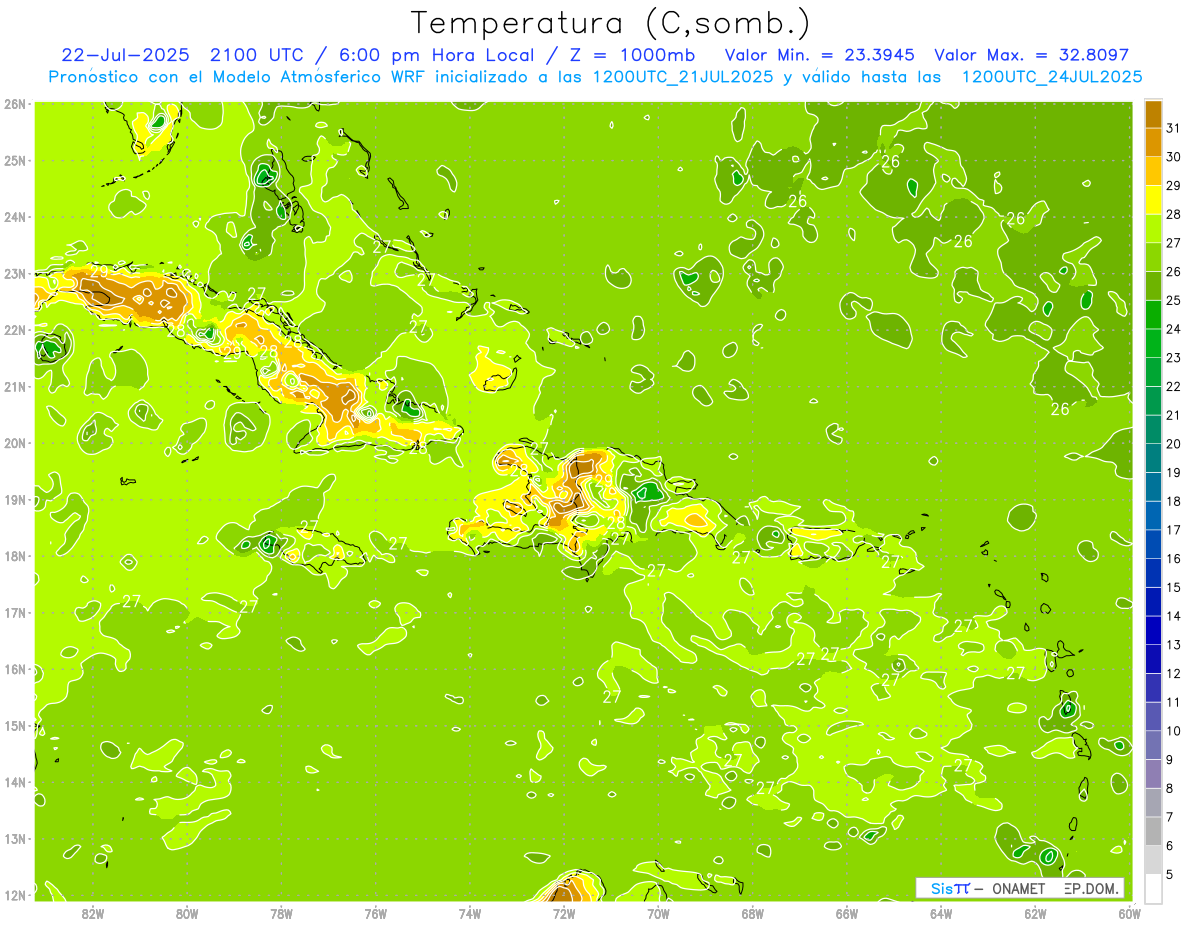Click legend color band between 19 and 20

1153,458
